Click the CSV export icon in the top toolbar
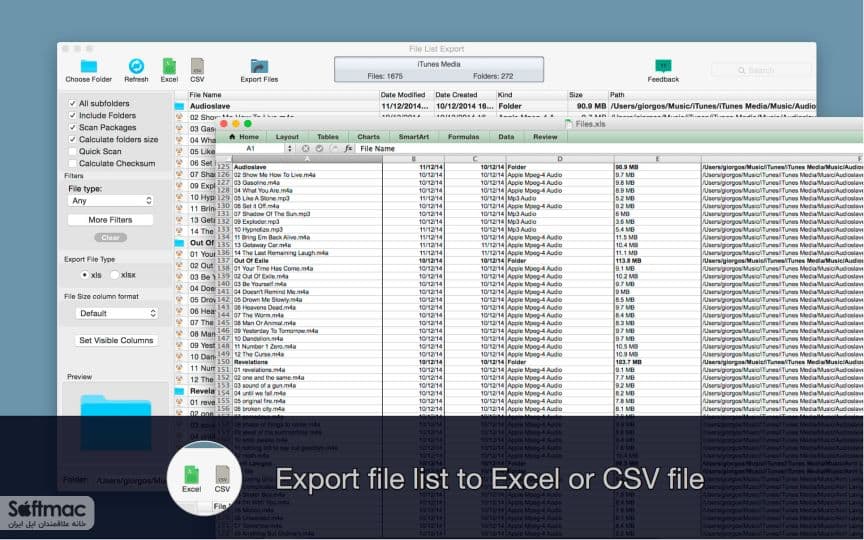 coord(197,67)
